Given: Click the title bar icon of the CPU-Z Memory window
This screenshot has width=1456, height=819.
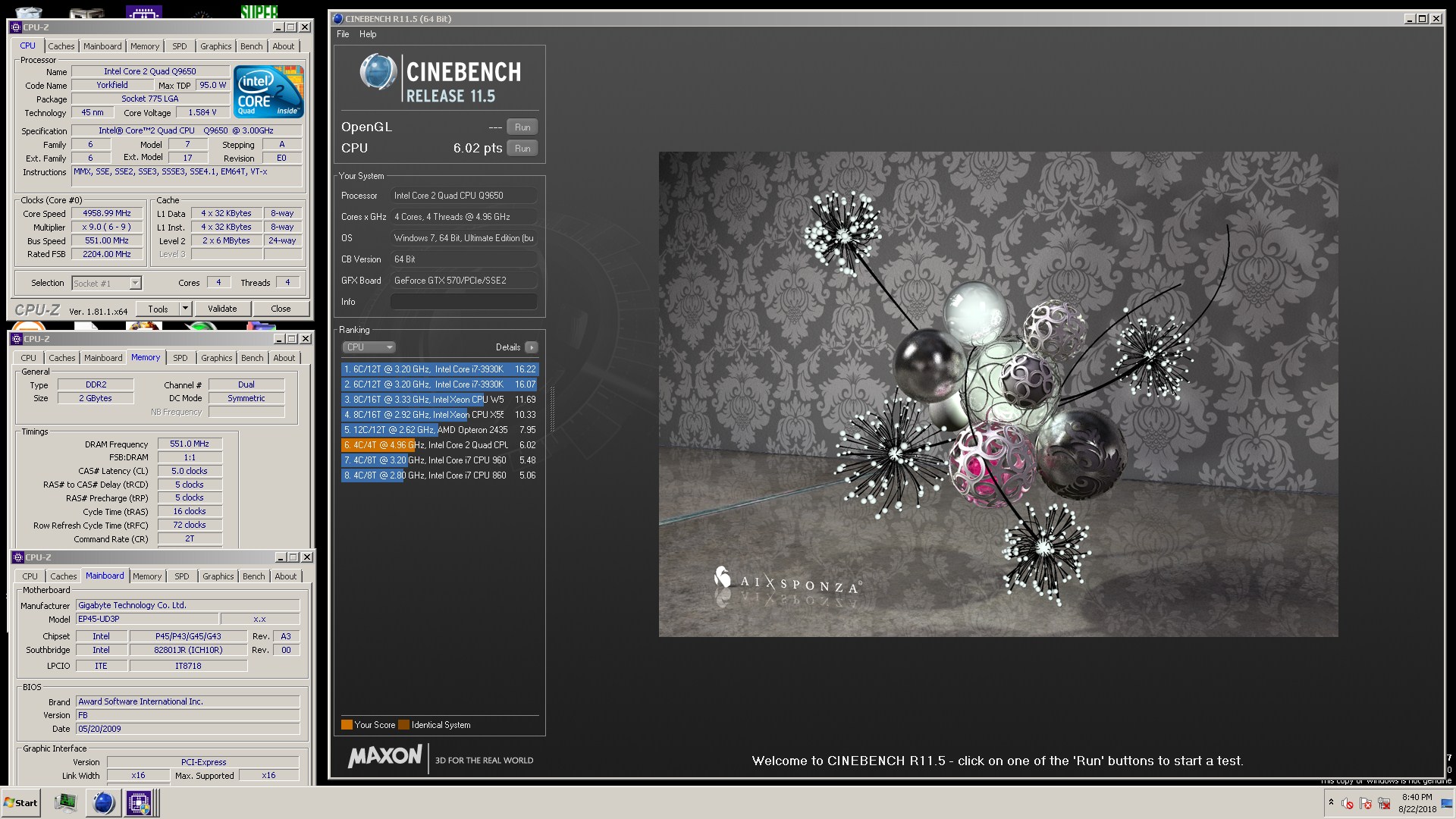Looking at the screenshot, I should (17, 339).
